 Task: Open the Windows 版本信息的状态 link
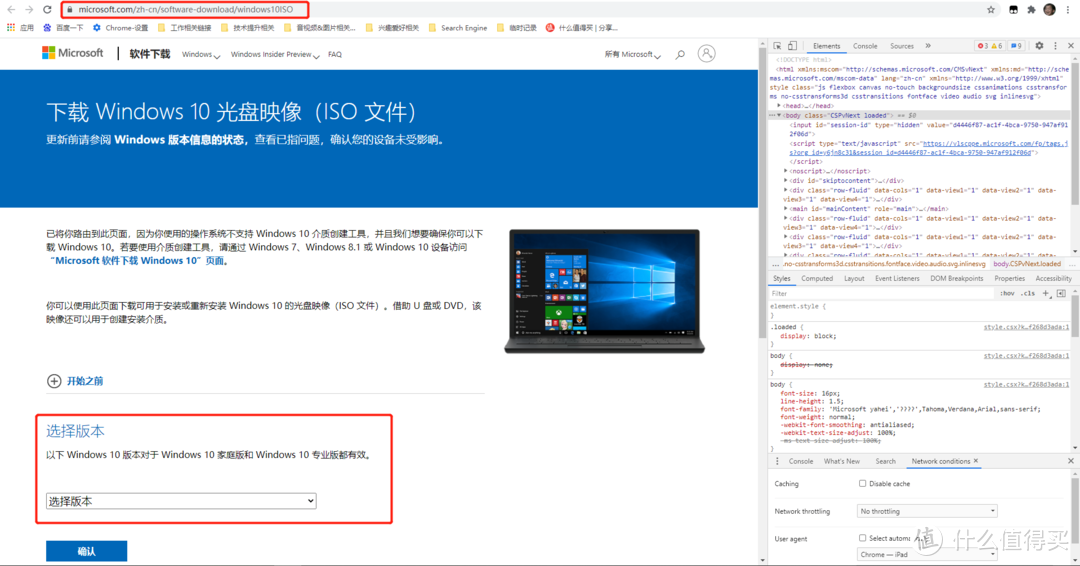pos(179,140)
